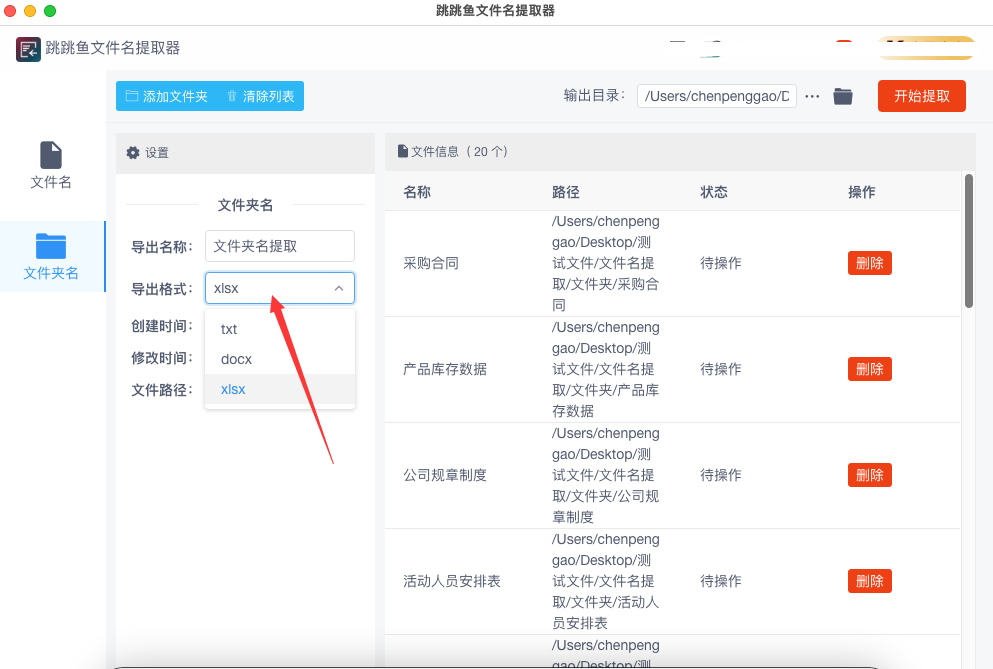Click the 跳跳鱼 app logo icon

tap(28, 49)
